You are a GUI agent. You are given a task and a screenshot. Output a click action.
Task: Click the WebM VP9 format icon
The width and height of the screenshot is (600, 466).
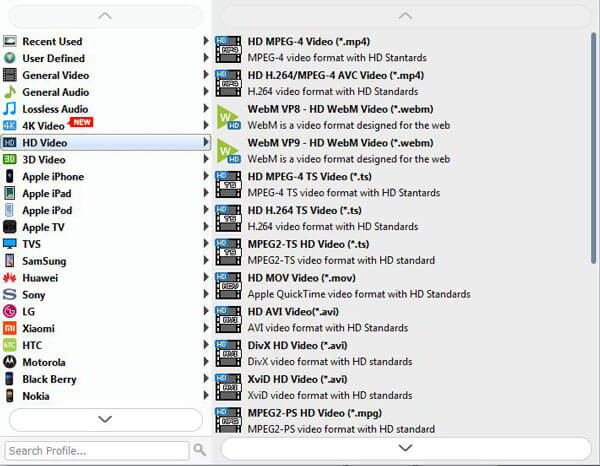[x=228, y=151]
